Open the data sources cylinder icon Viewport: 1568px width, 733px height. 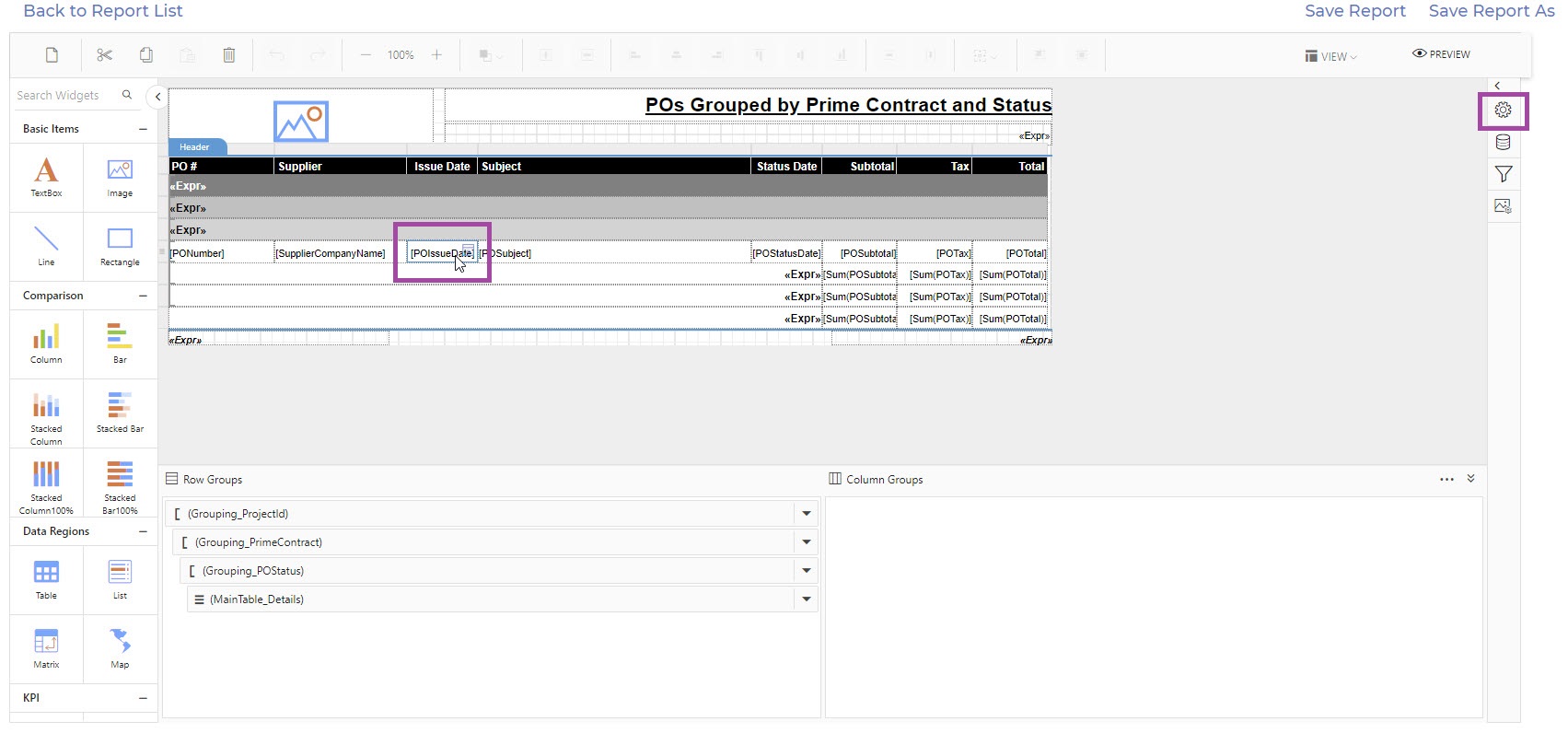(1504, 143)
